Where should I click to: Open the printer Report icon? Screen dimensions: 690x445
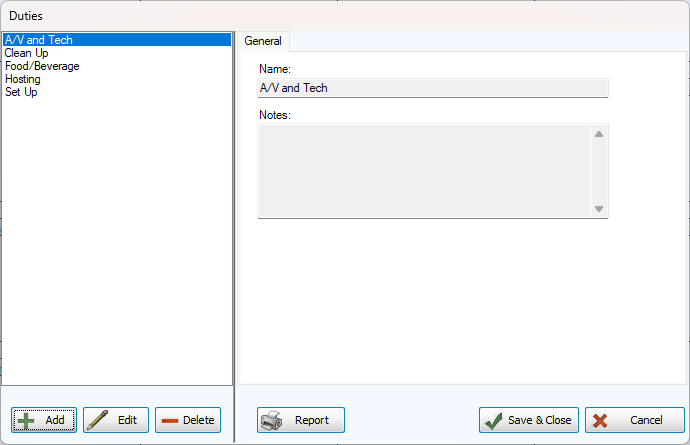point(272,420)
